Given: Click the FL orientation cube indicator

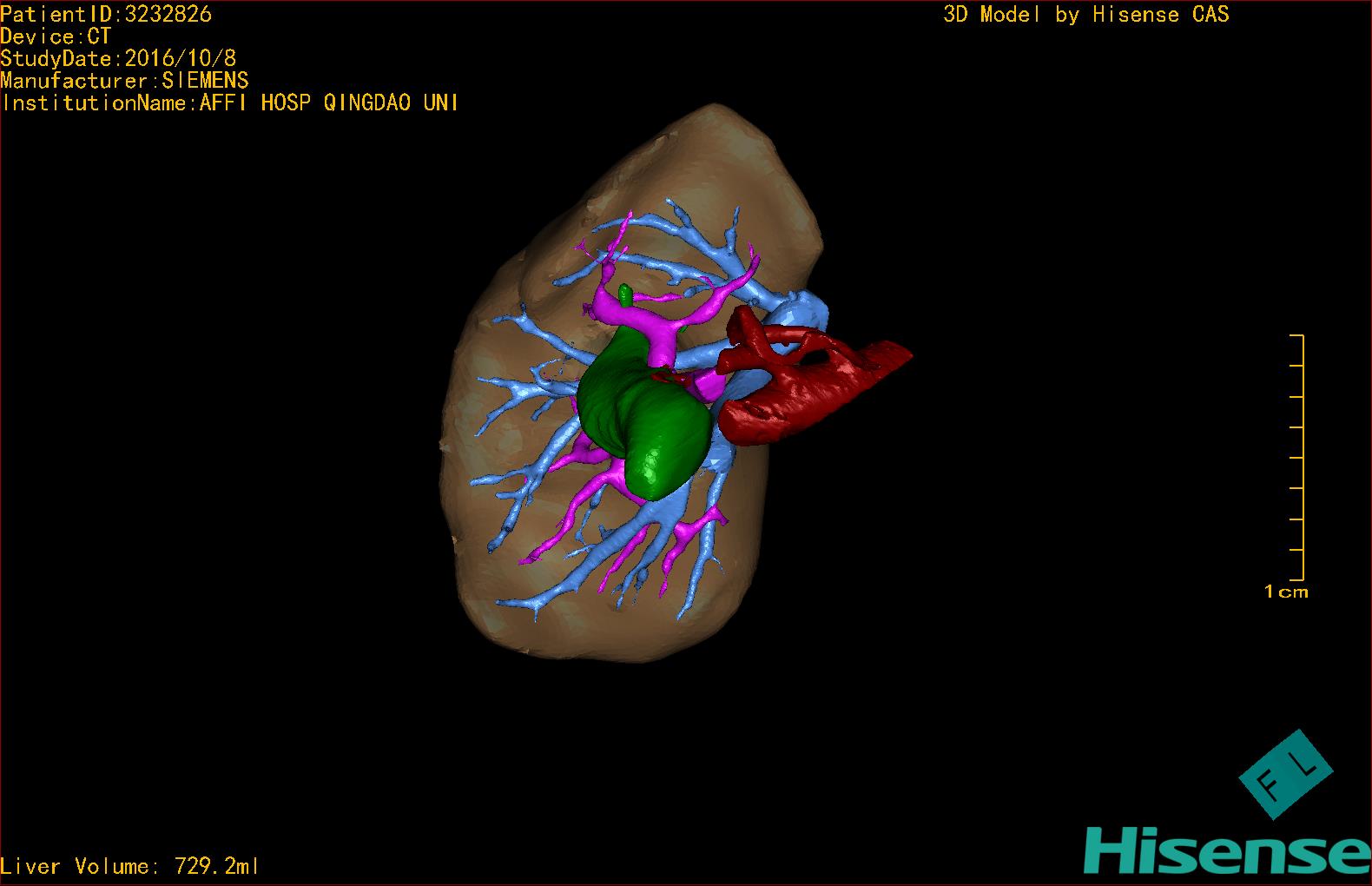Looking at the screenshot, I should coord(1284,774).
